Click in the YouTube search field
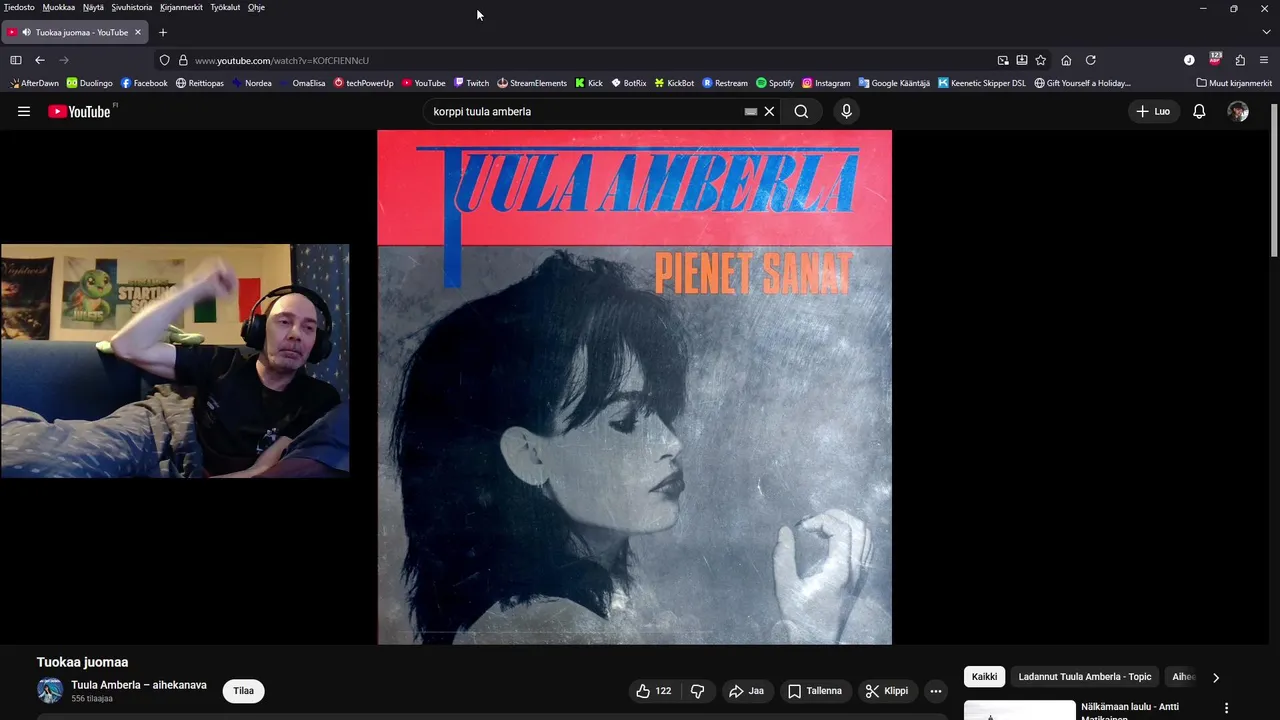 (x=585, y=112)
